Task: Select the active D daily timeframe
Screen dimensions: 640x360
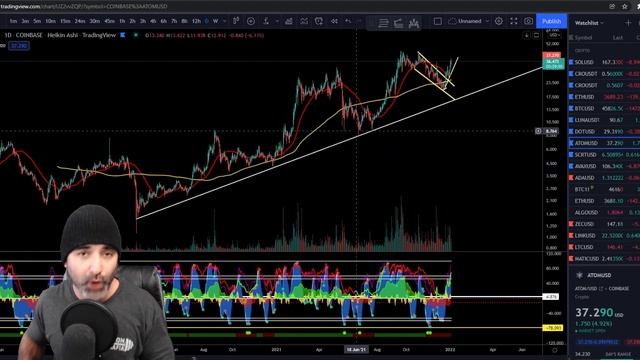Action: coord(207,21)
